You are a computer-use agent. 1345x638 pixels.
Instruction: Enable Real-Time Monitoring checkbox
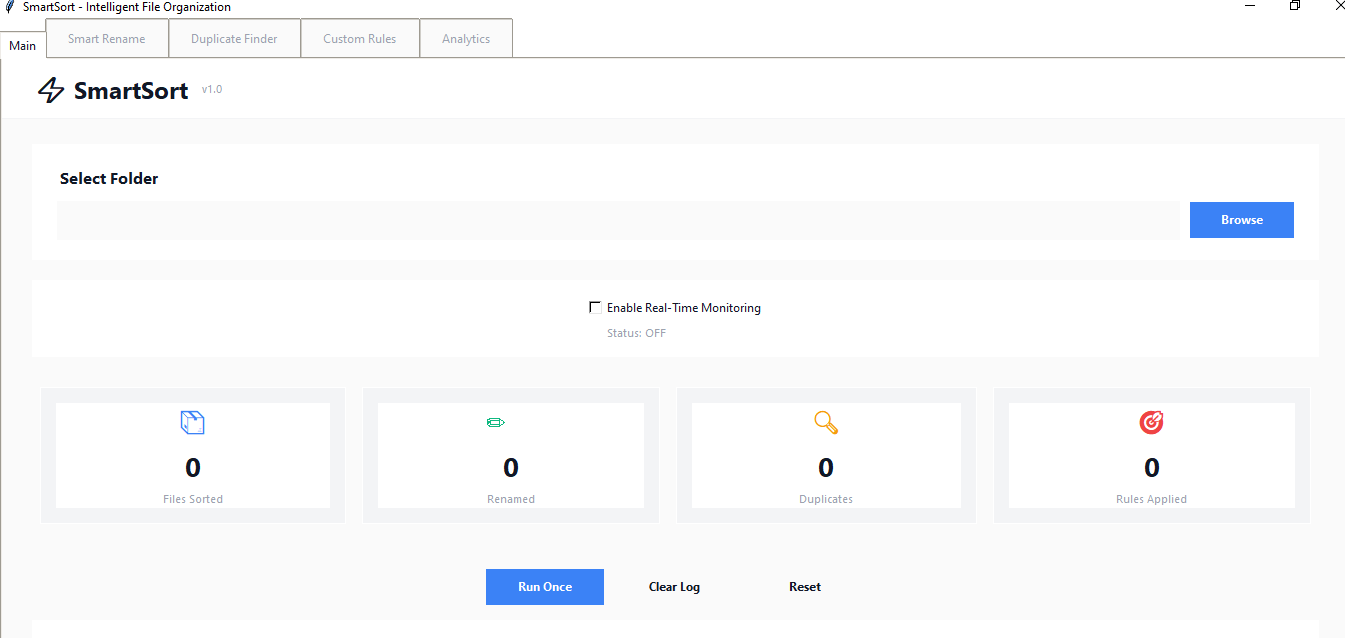pyautogui.click(x=596, y=308)
